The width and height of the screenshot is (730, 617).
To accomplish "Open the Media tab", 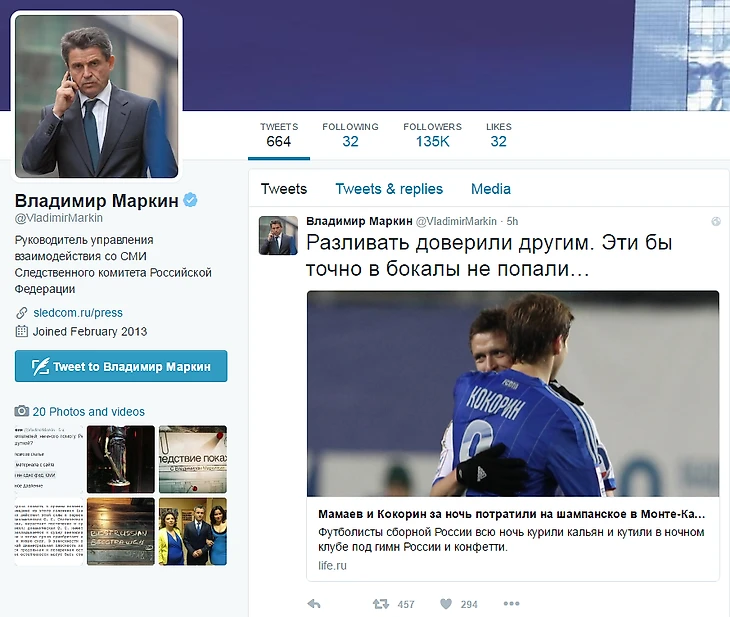I will tap(491, 189).
